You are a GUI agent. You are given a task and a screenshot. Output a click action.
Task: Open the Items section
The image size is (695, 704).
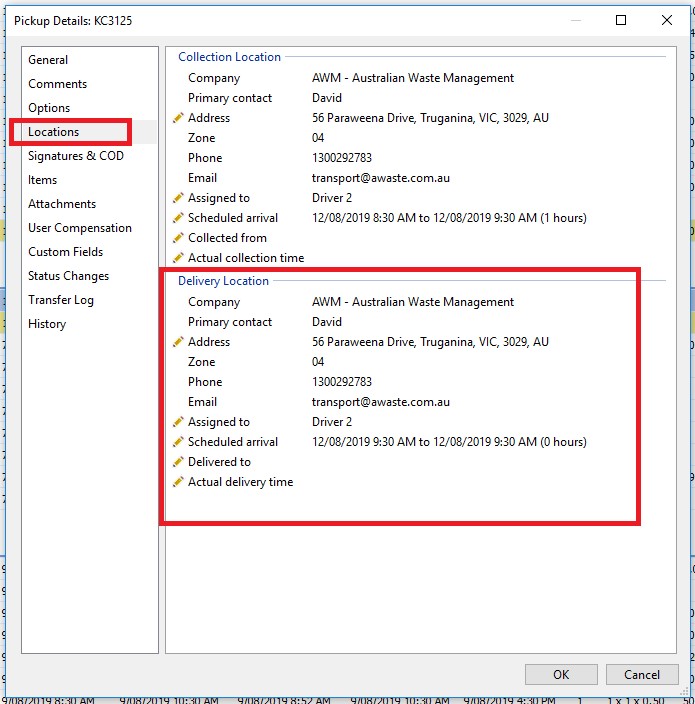(x=43, y=180)
